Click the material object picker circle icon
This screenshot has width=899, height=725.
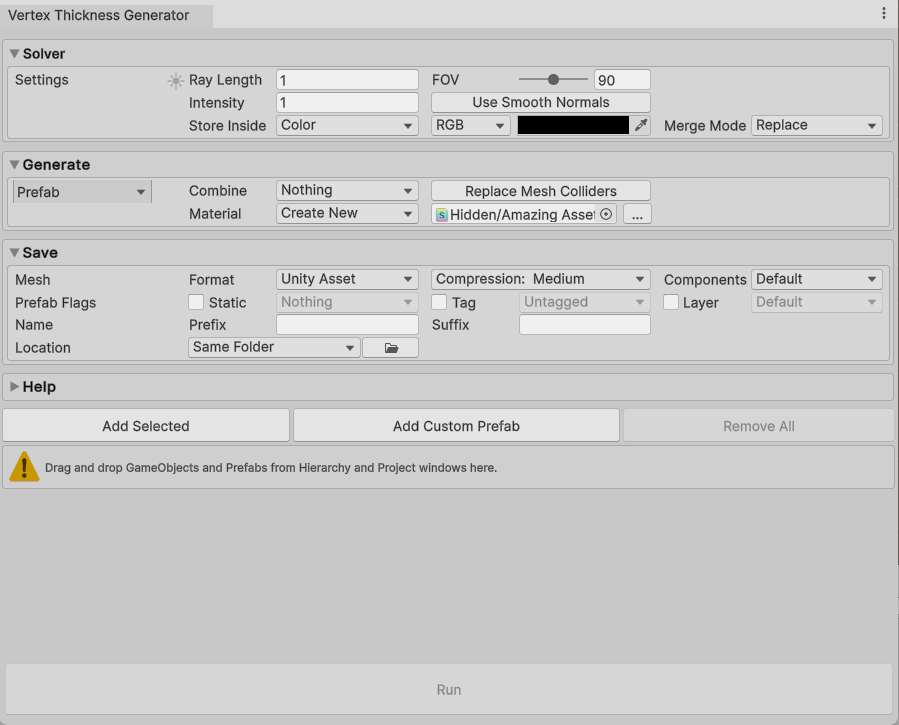pos(606,214)
